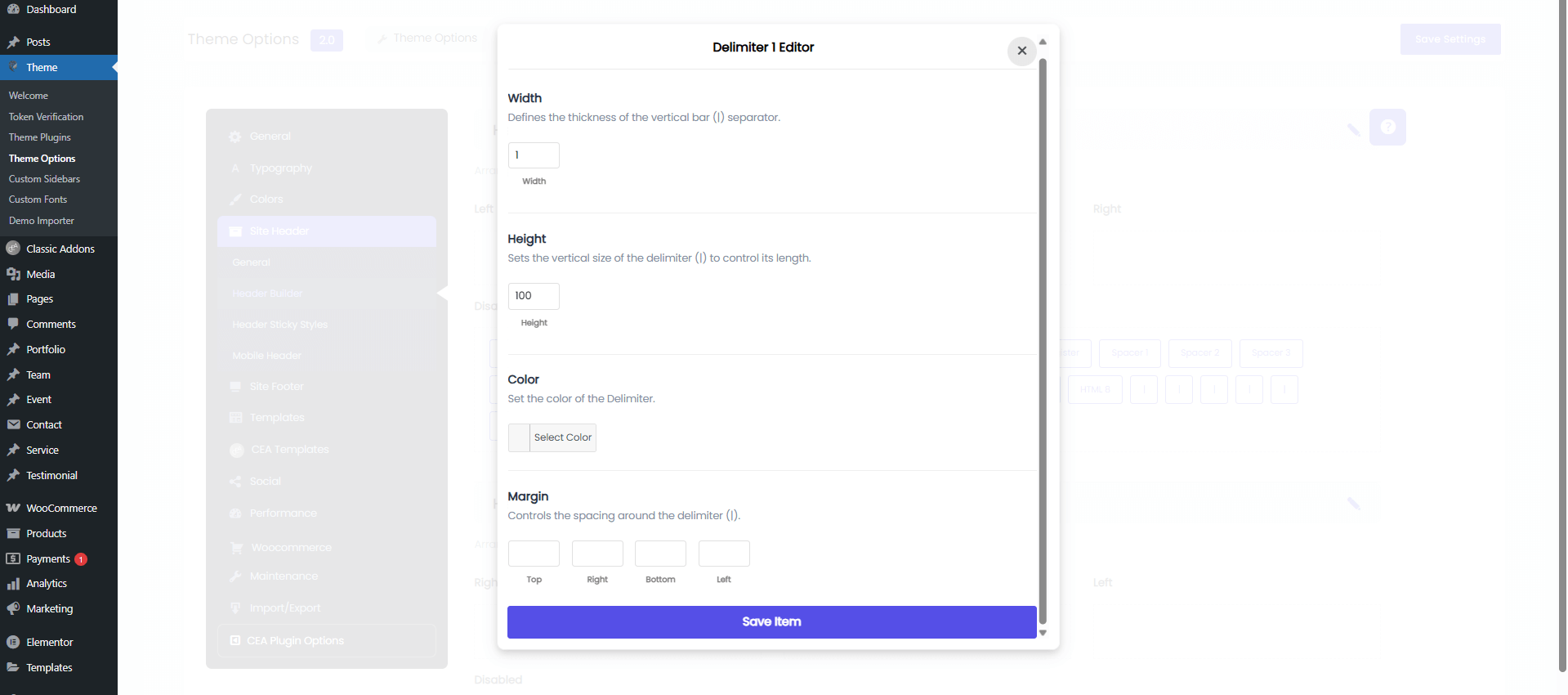
Task: Click the Select Color button
Action: [x=563, y=438]
